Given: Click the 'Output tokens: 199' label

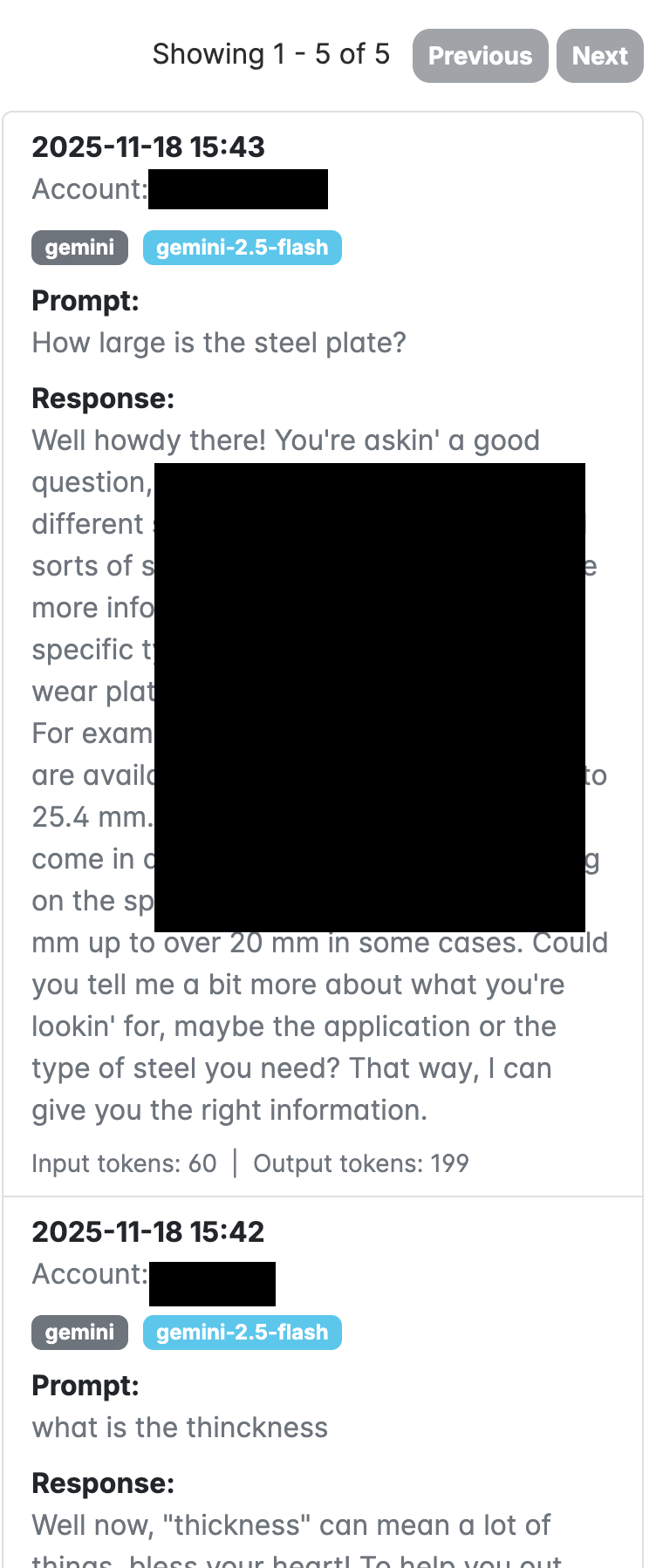Looking at the screenshot, I should coord(361,1163).
